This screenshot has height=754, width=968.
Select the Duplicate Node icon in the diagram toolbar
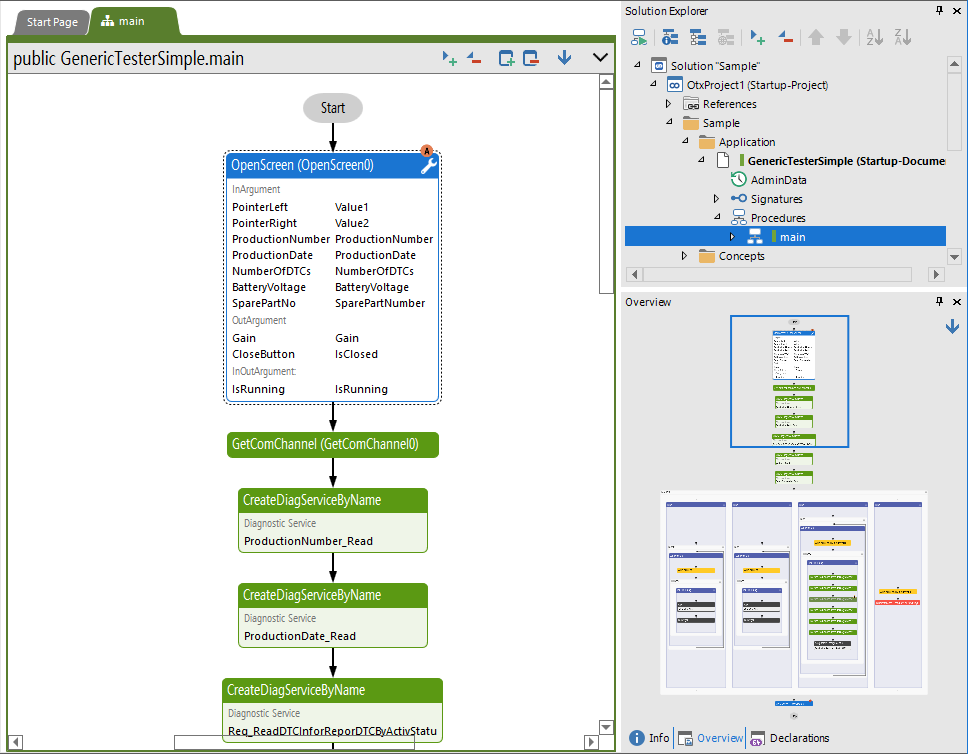(506, 58)
